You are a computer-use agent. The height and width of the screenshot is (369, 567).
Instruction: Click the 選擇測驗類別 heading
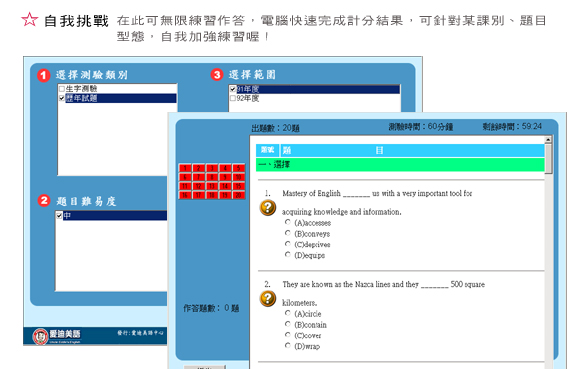coord(91,75)
